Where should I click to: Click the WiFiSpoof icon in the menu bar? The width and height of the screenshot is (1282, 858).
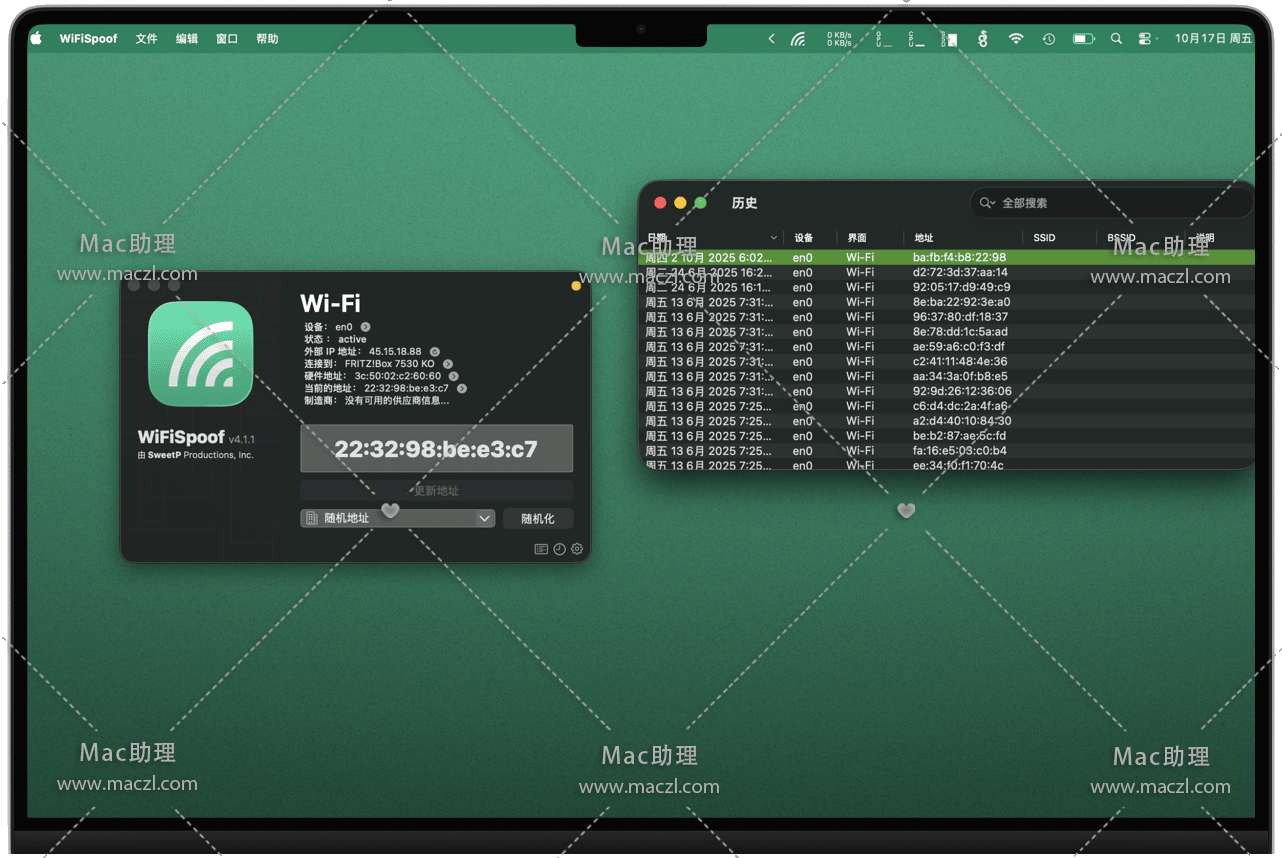pos(797,39)
